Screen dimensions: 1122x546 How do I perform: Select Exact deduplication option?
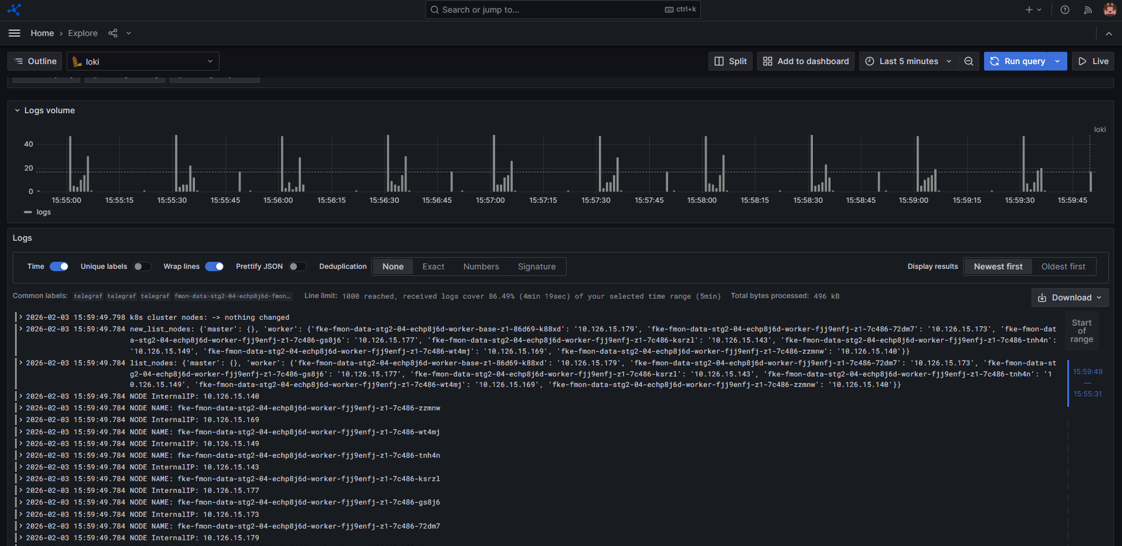(433, 267)
